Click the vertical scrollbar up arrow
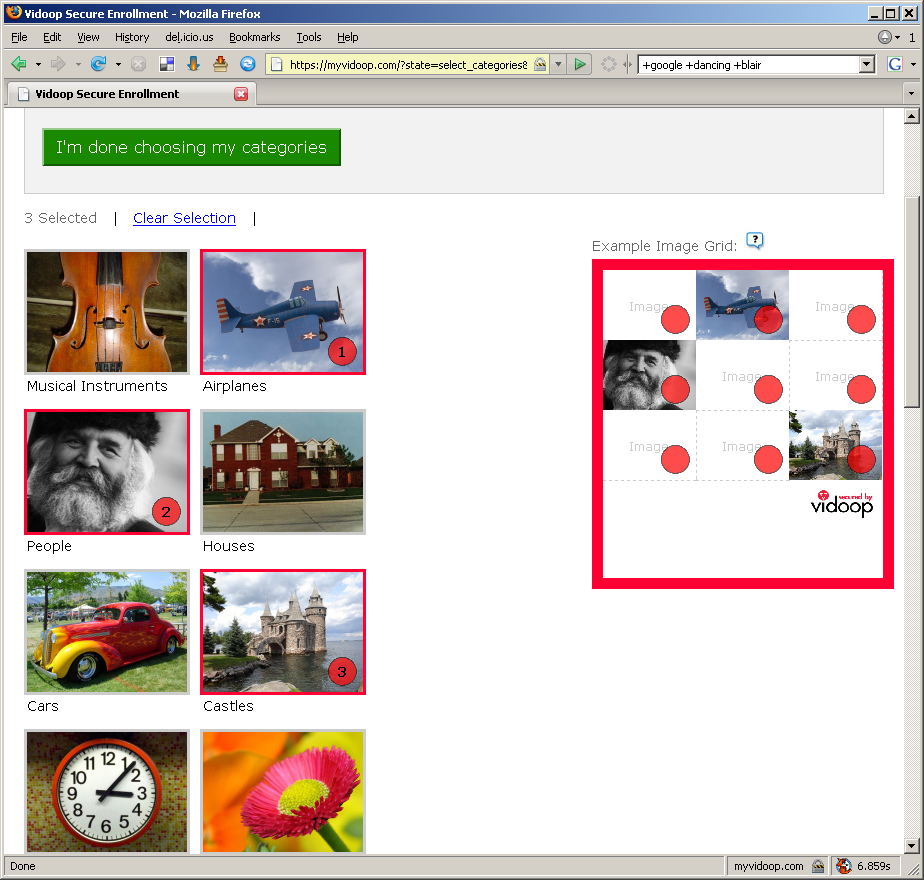This screenshot has width=924, height=880. coord(912,116)
